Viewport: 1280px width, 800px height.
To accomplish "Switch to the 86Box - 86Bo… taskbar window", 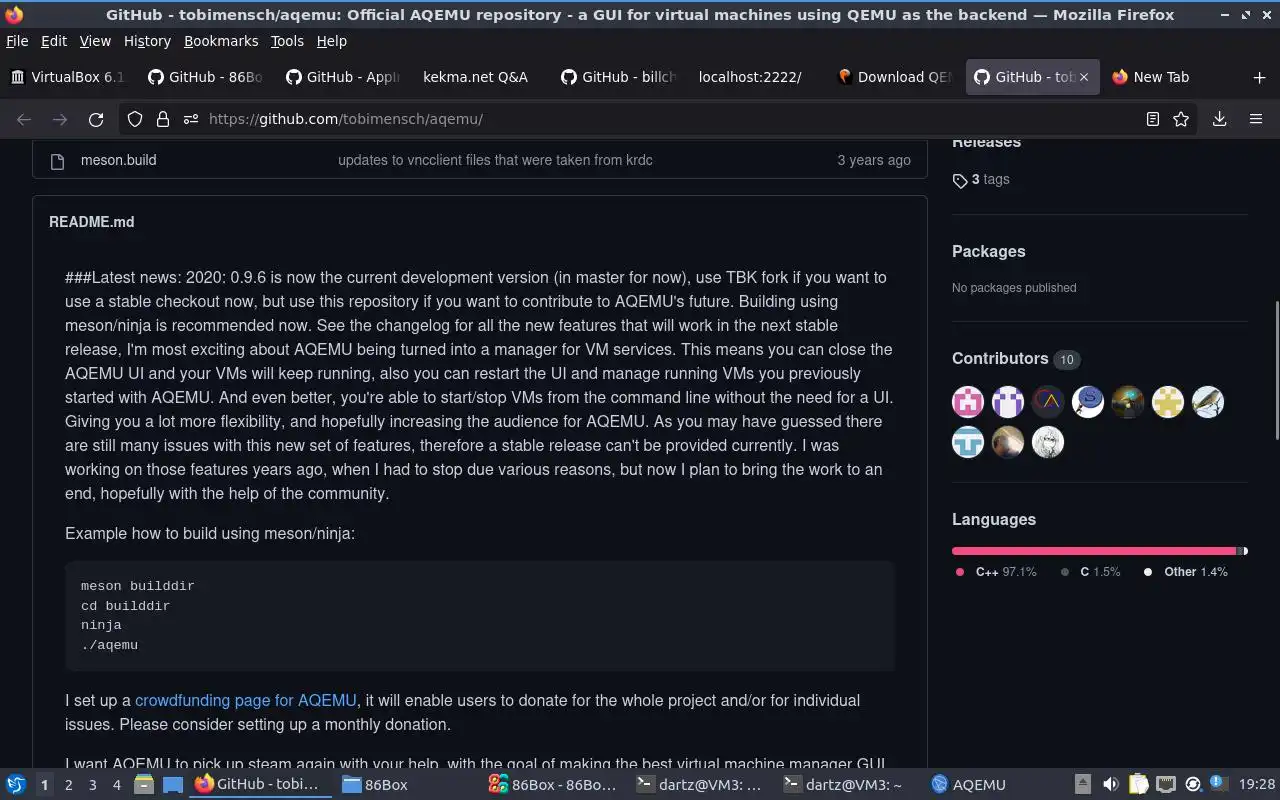I will coord(552,785).
